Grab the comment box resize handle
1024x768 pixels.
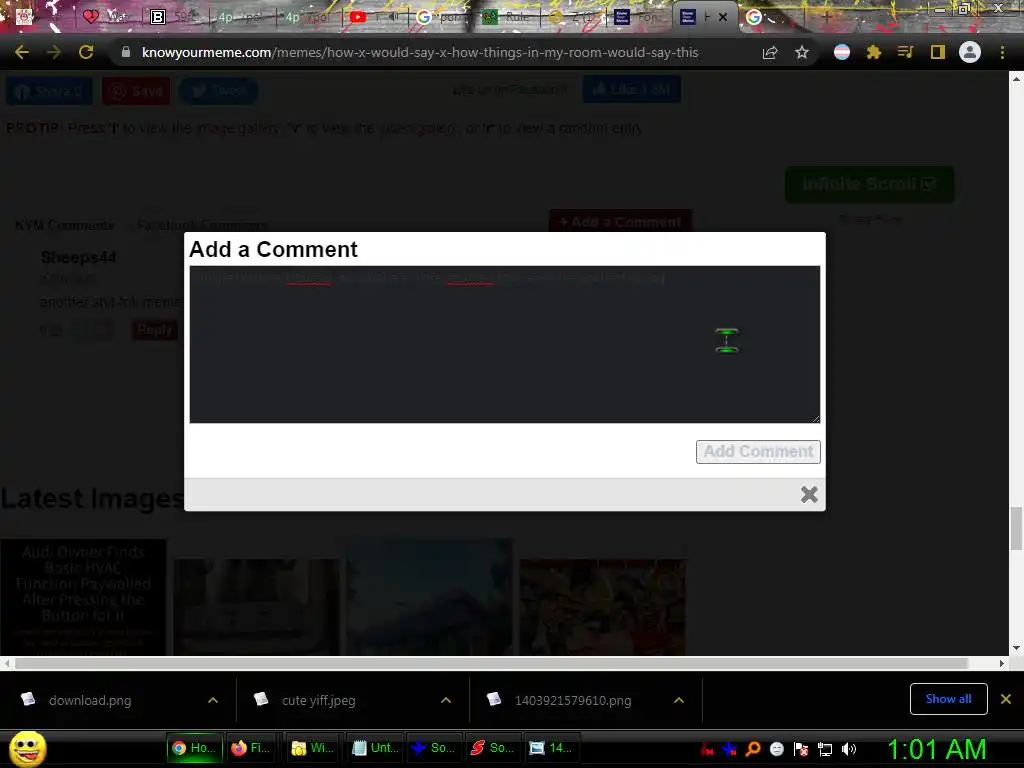coord(815,418)
